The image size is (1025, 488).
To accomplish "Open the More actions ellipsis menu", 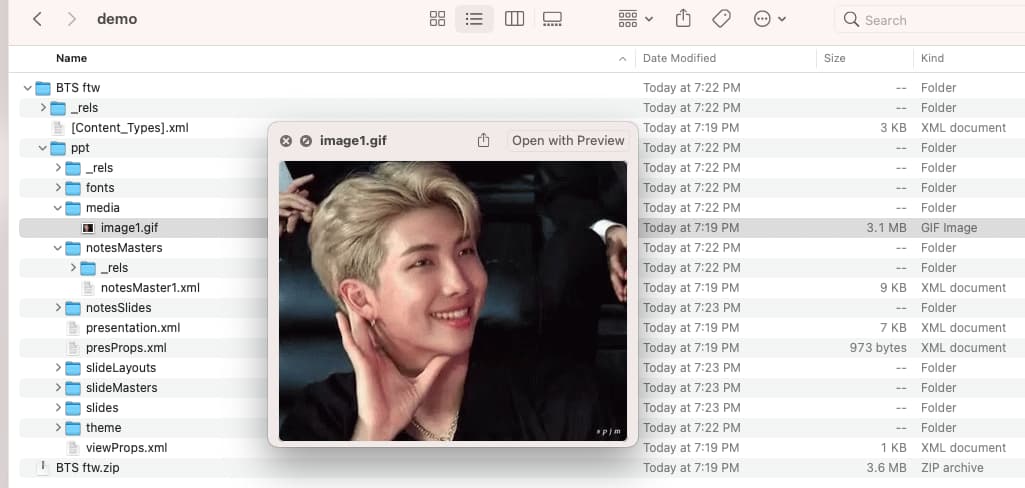I will point(769,19).
